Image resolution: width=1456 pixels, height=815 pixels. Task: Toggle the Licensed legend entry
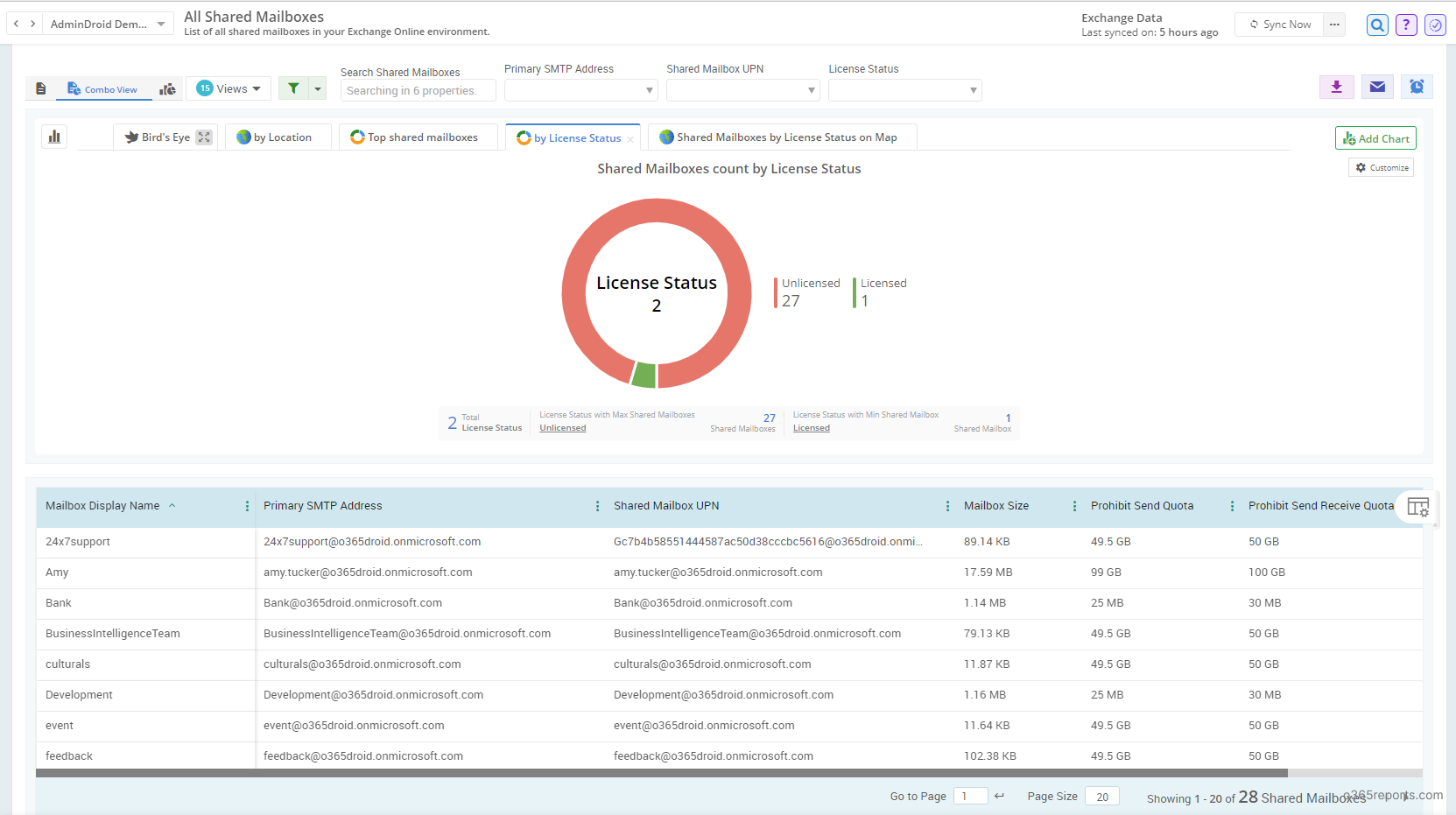[880, 292]
